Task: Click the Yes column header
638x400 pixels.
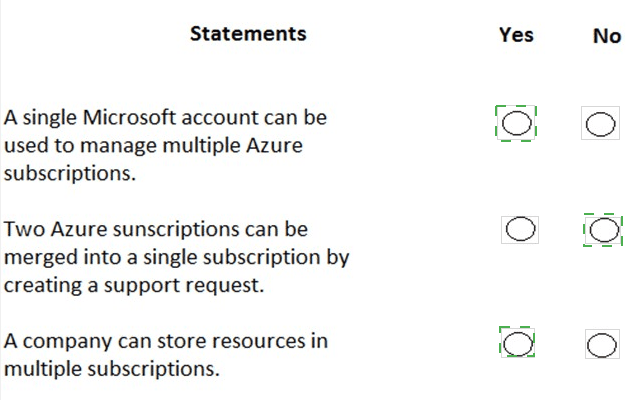Action: click(516, 35)
